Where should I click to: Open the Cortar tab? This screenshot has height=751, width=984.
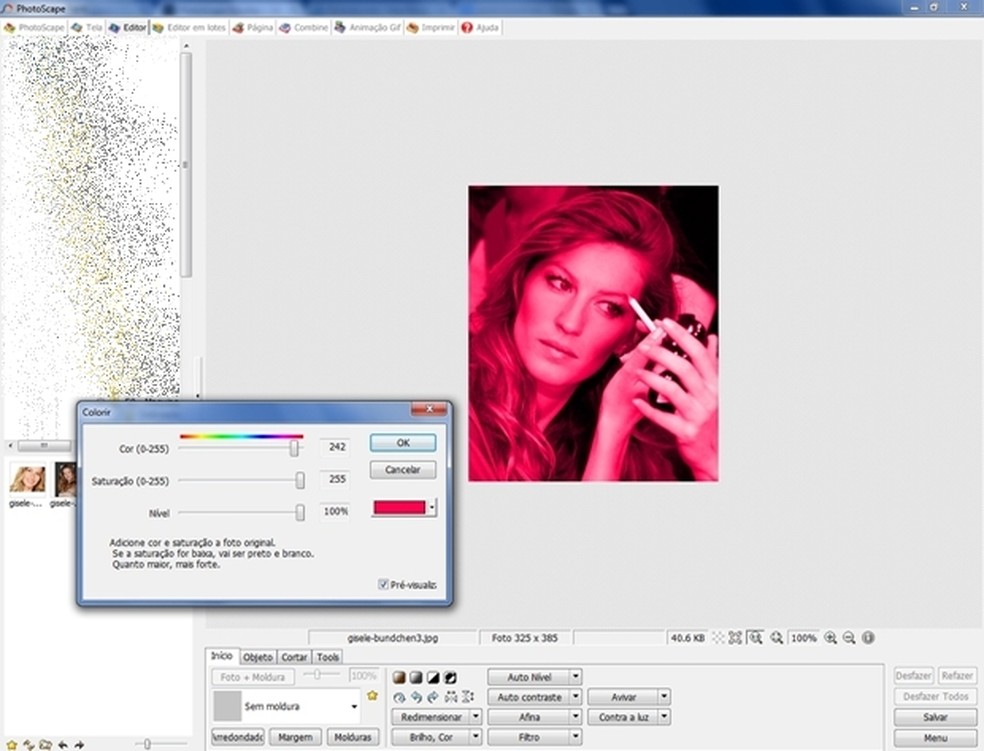coord(294,657)
